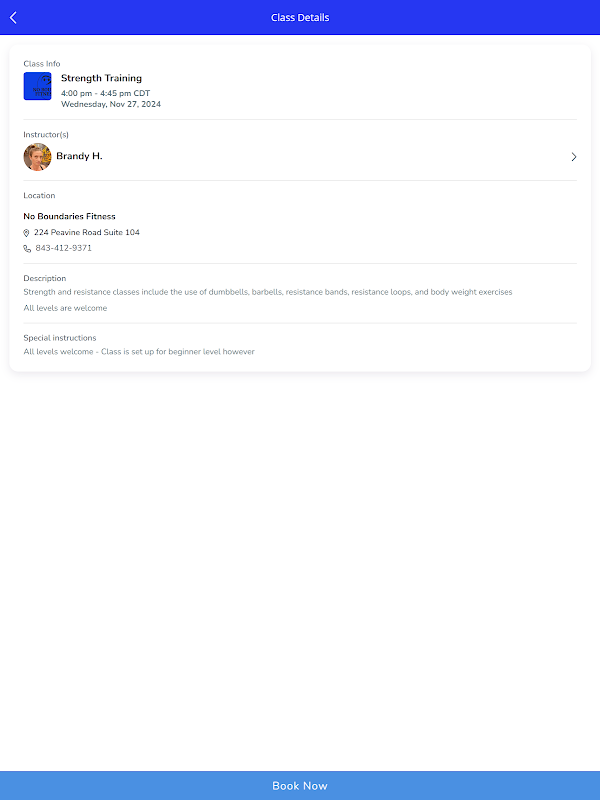Click the beginner level special instructions text

(139, 352)
